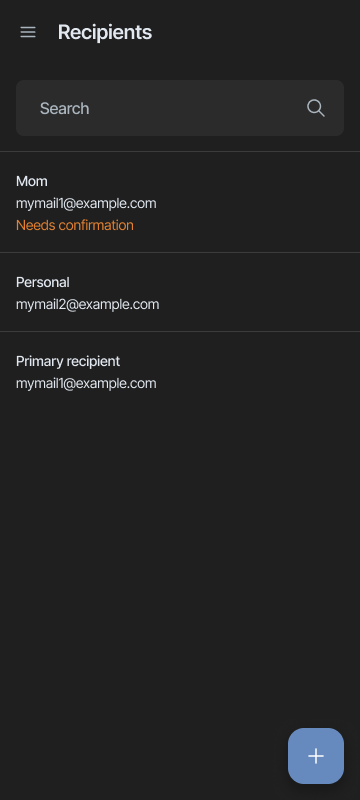This screenshot has height=800, width=360.
Task: Click the divider between Mom and Personal
Action: click(180, 253)
